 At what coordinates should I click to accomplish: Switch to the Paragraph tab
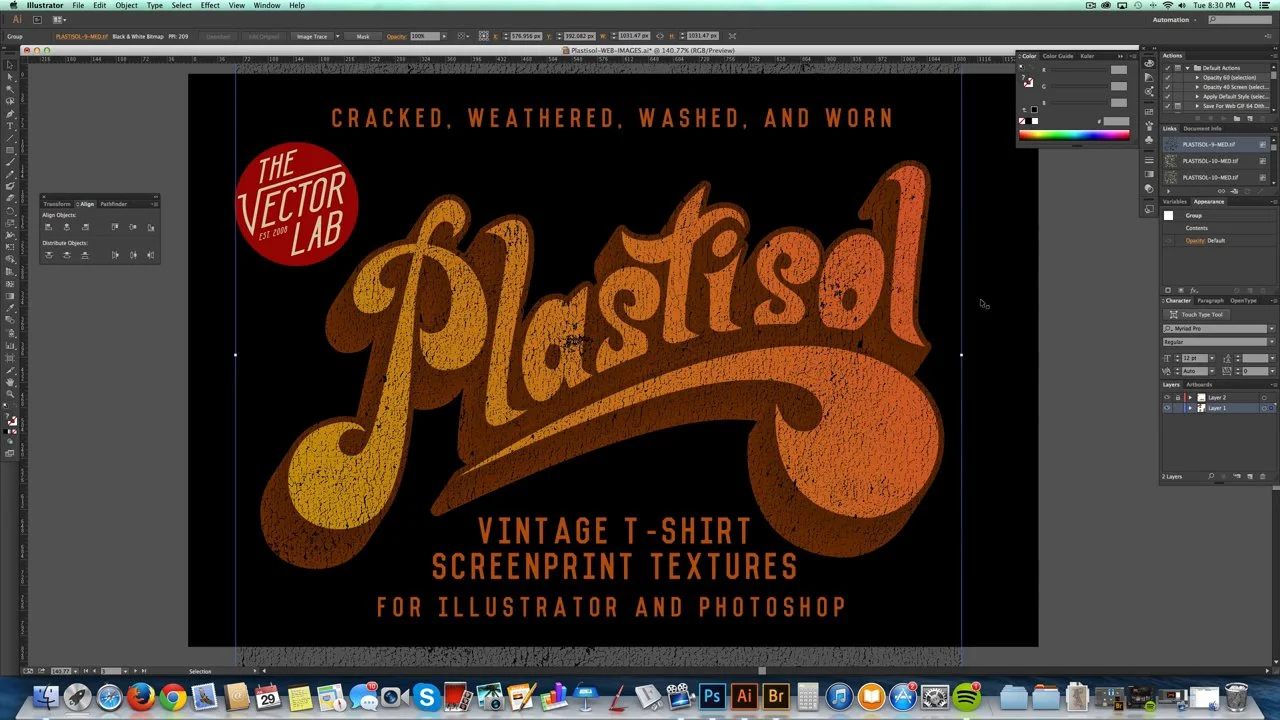(1210, 300)
